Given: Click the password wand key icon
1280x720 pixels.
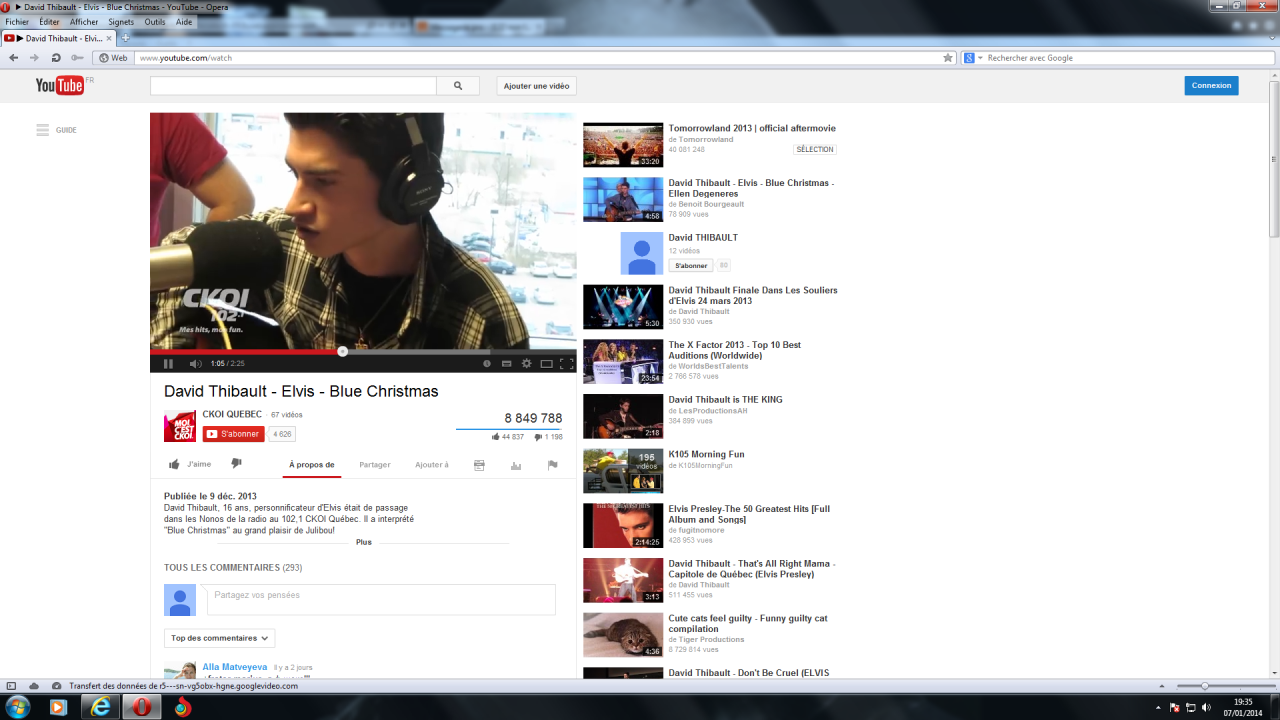Looking at the screenshot, I should (77, 58).
